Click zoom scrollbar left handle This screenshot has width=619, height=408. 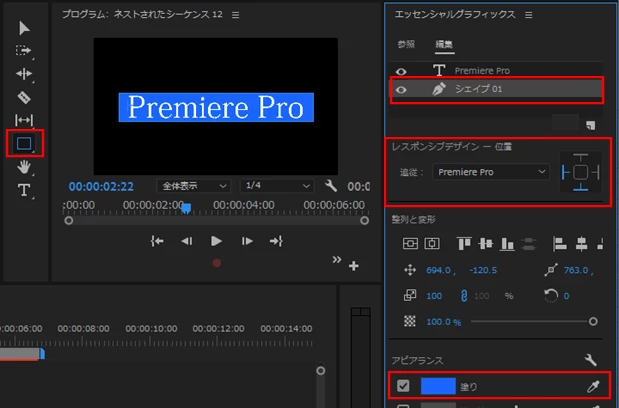[69, 221]
